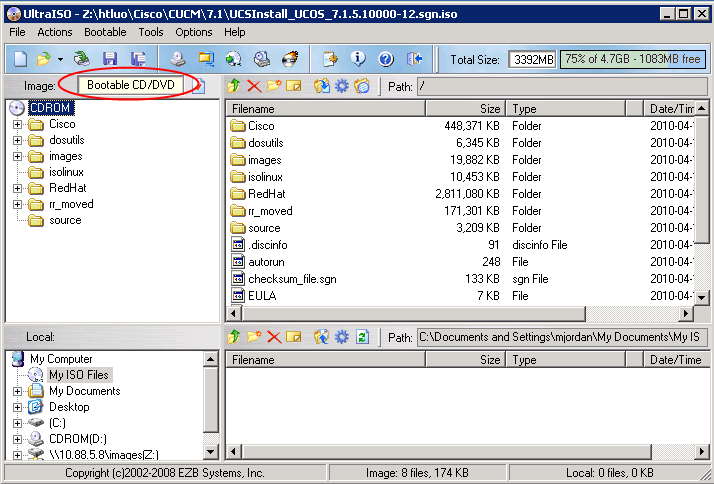Click the Open file folder icon
The height and width of the screenshot is (484, 714).
(44, 59)
